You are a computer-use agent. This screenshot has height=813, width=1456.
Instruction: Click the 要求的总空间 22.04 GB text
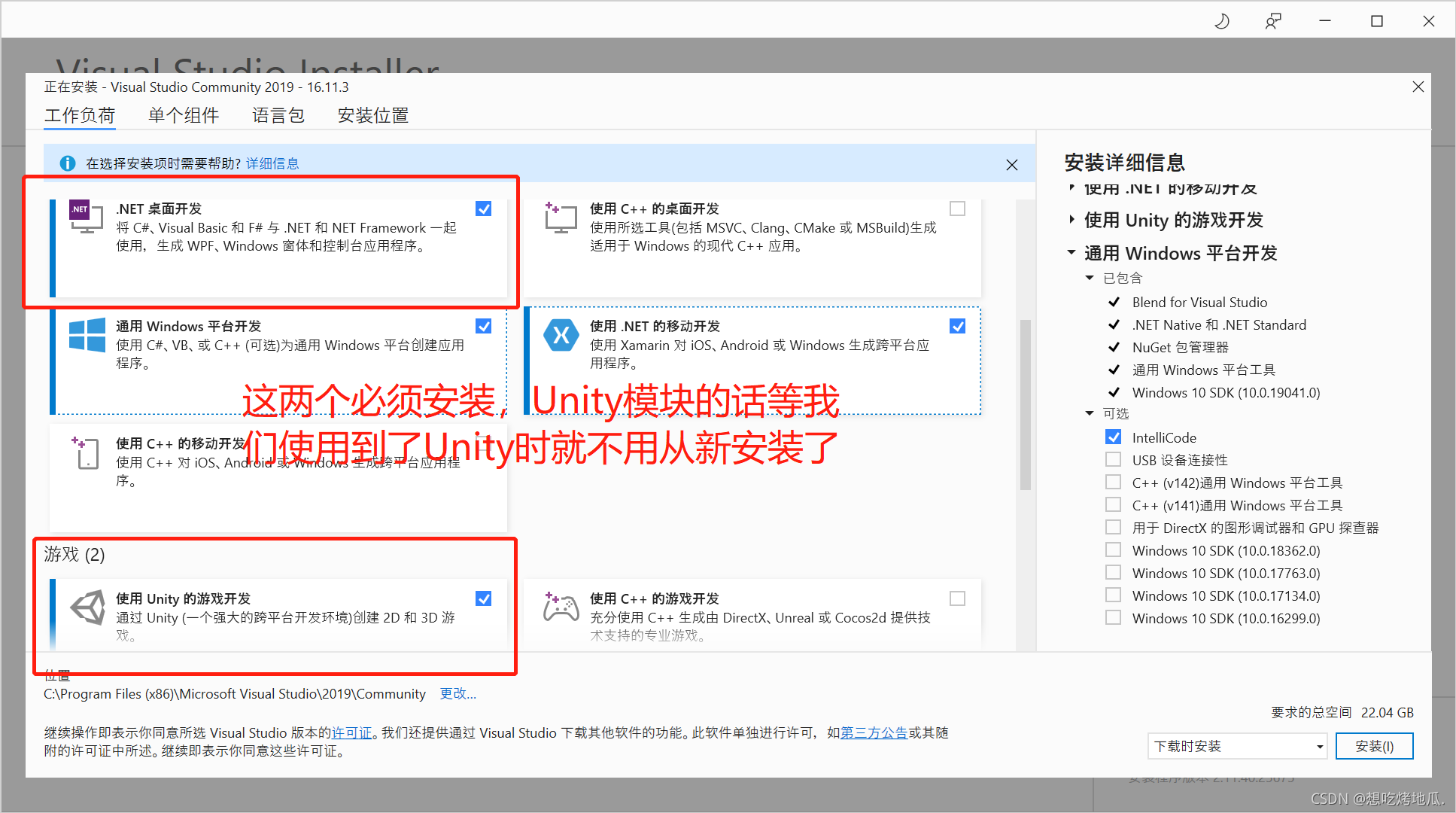(x=1342, y=712)
